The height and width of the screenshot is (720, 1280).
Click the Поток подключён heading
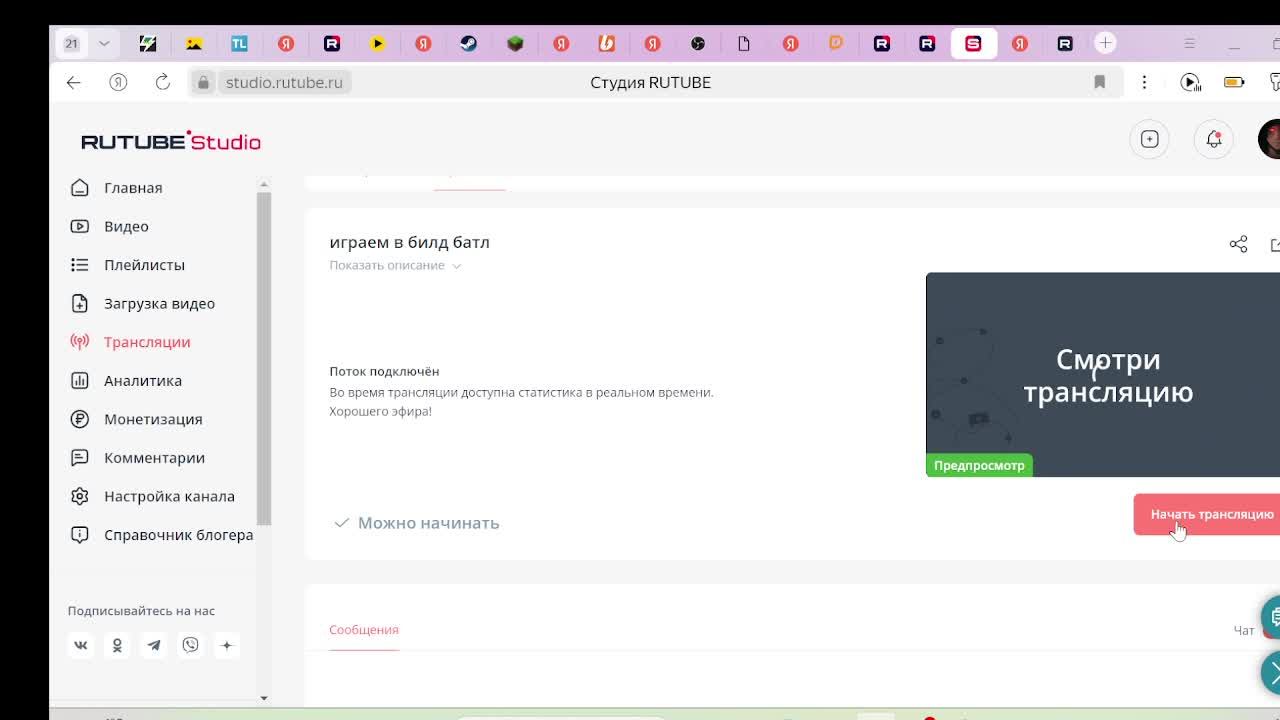tap(384, 371)
